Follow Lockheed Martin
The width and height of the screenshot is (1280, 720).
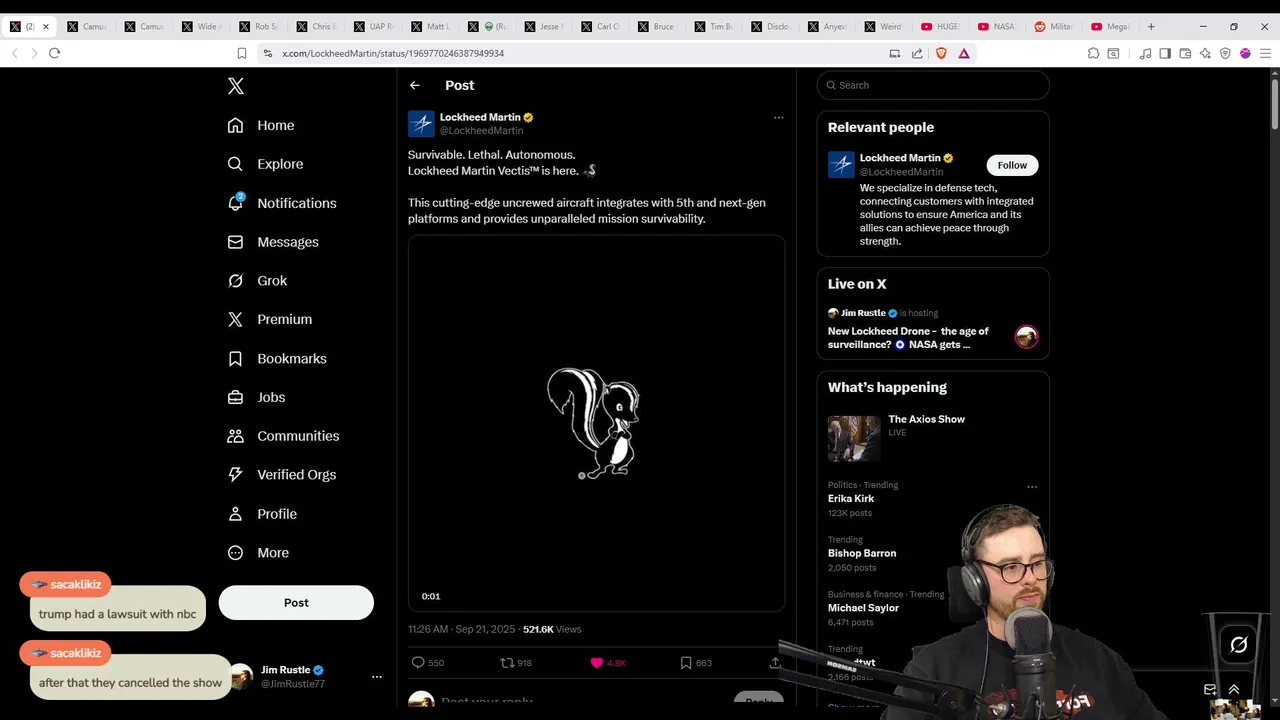[1012, 165]
